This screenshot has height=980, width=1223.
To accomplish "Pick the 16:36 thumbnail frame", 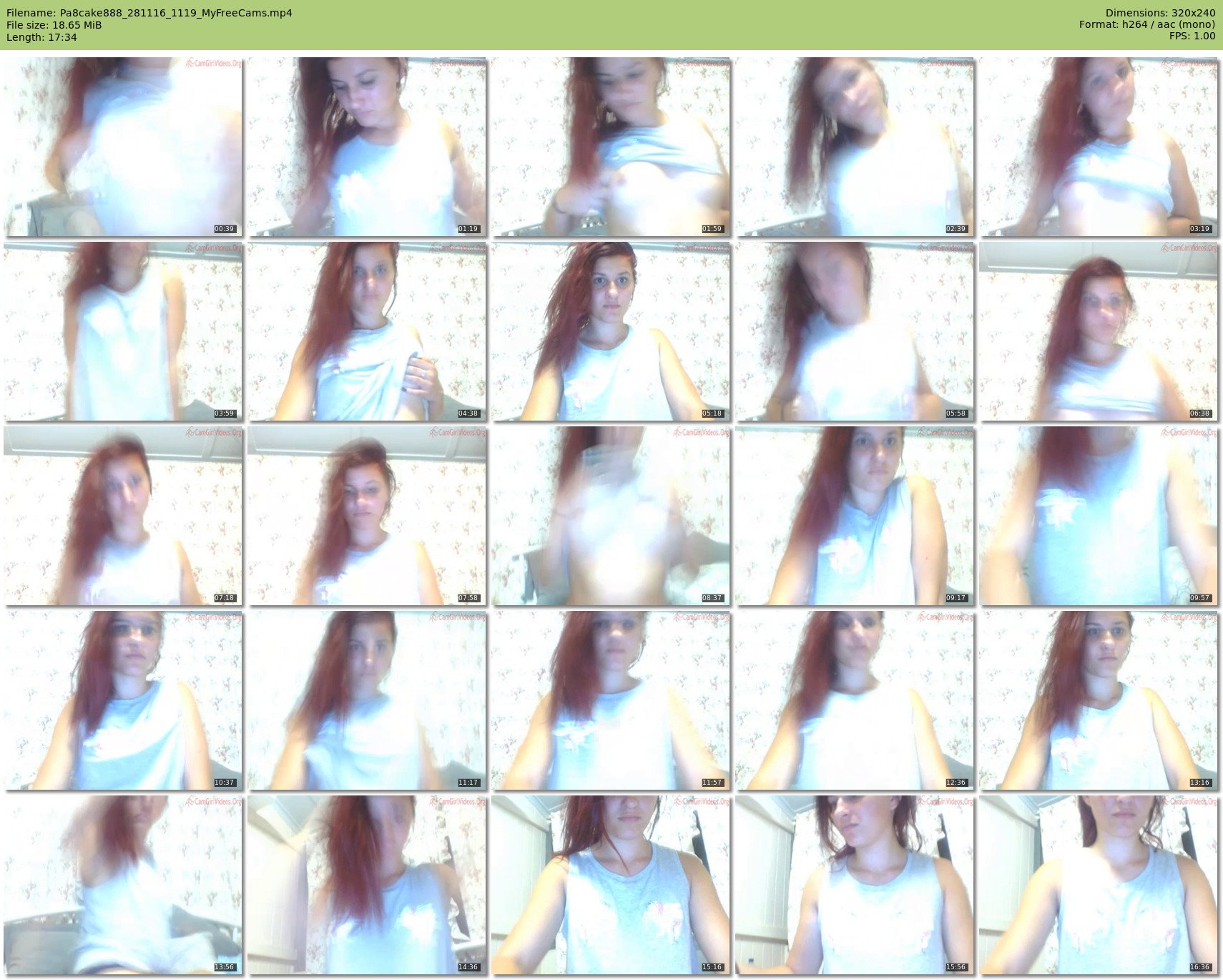I will pyautogui.click(x=1099, y=885).
